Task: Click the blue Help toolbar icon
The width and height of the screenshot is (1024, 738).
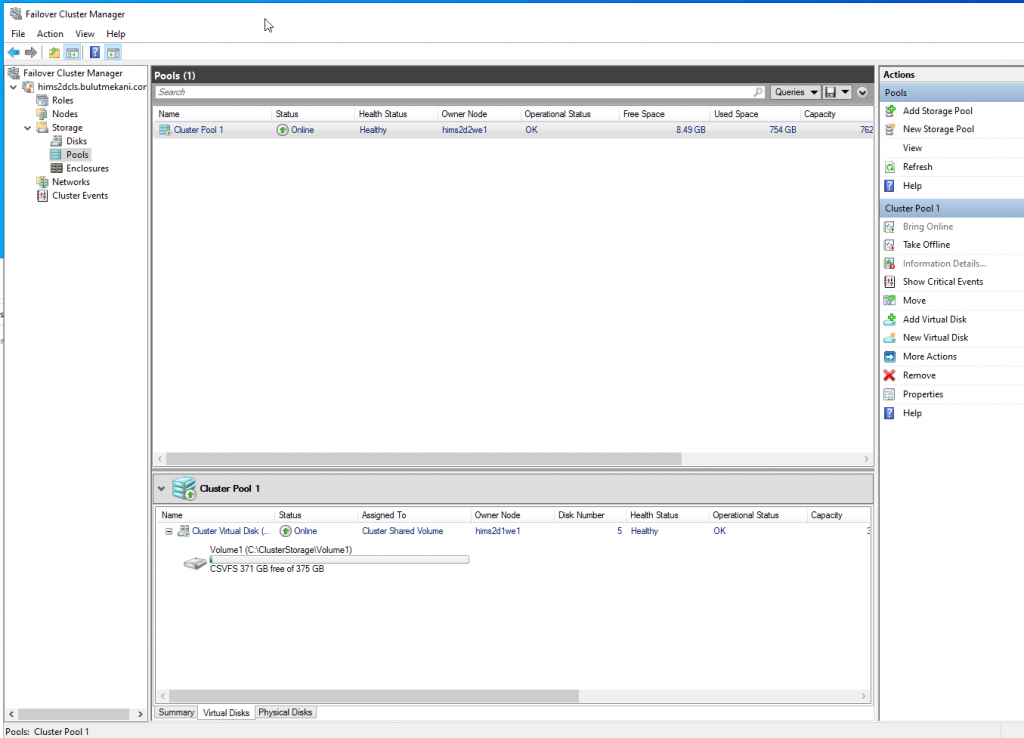Action: tap(95, 52)
